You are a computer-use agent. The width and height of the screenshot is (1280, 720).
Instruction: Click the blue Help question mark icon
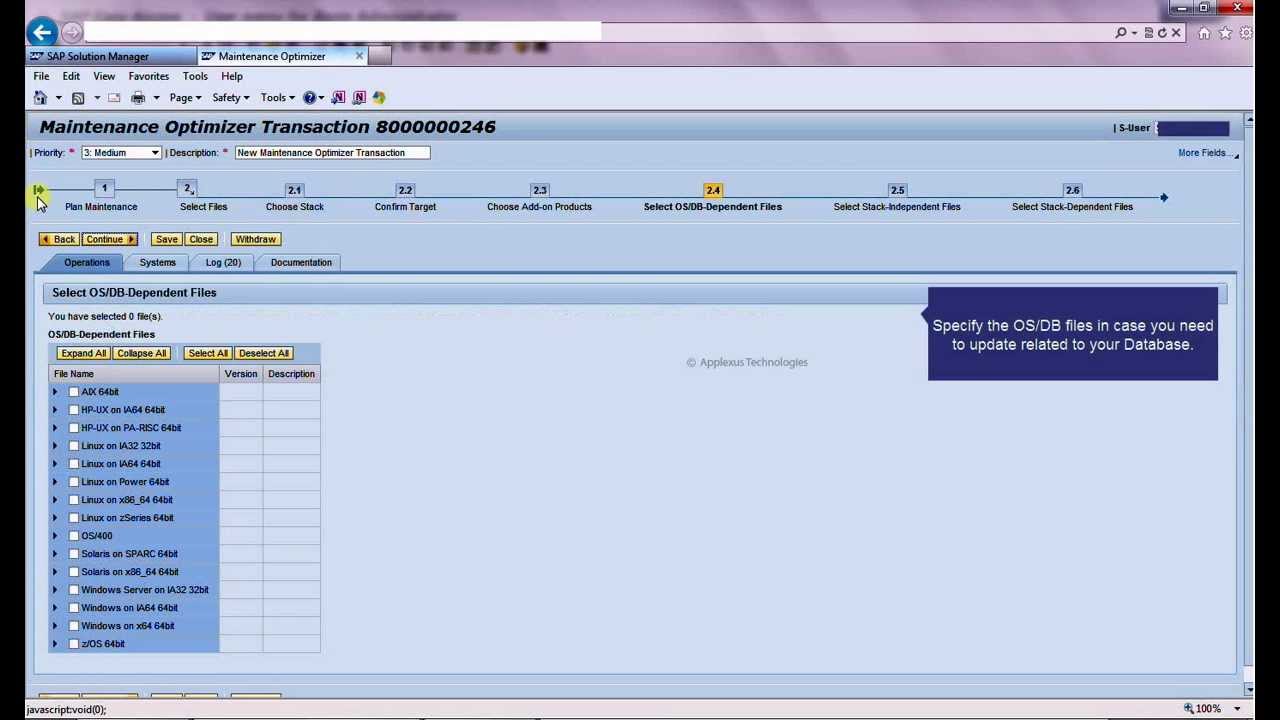[x=309, y=98]
